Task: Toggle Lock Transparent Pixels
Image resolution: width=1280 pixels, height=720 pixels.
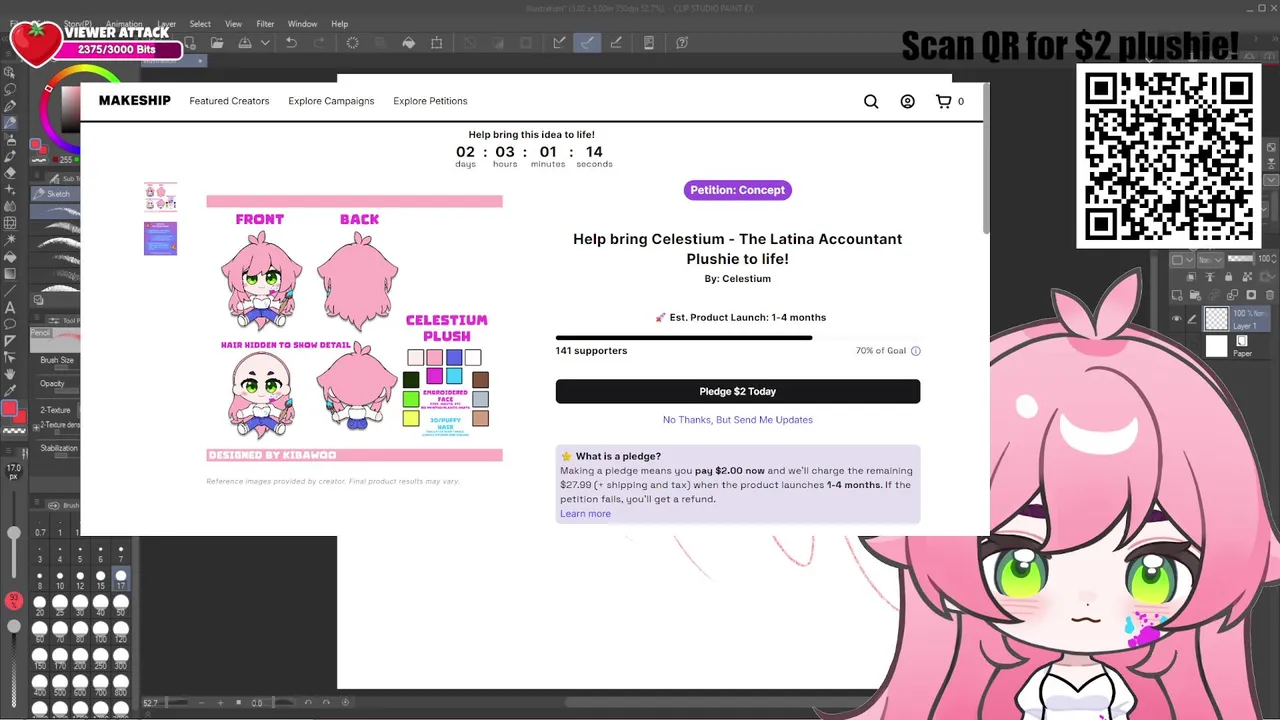Action: click(1247, 277)
